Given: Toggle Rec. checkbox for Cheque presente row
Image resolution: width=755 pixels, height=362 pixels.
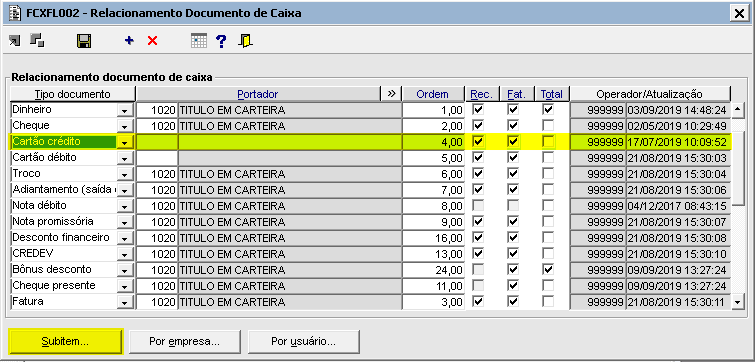Looking at the screenshot, I should [478, 286].
